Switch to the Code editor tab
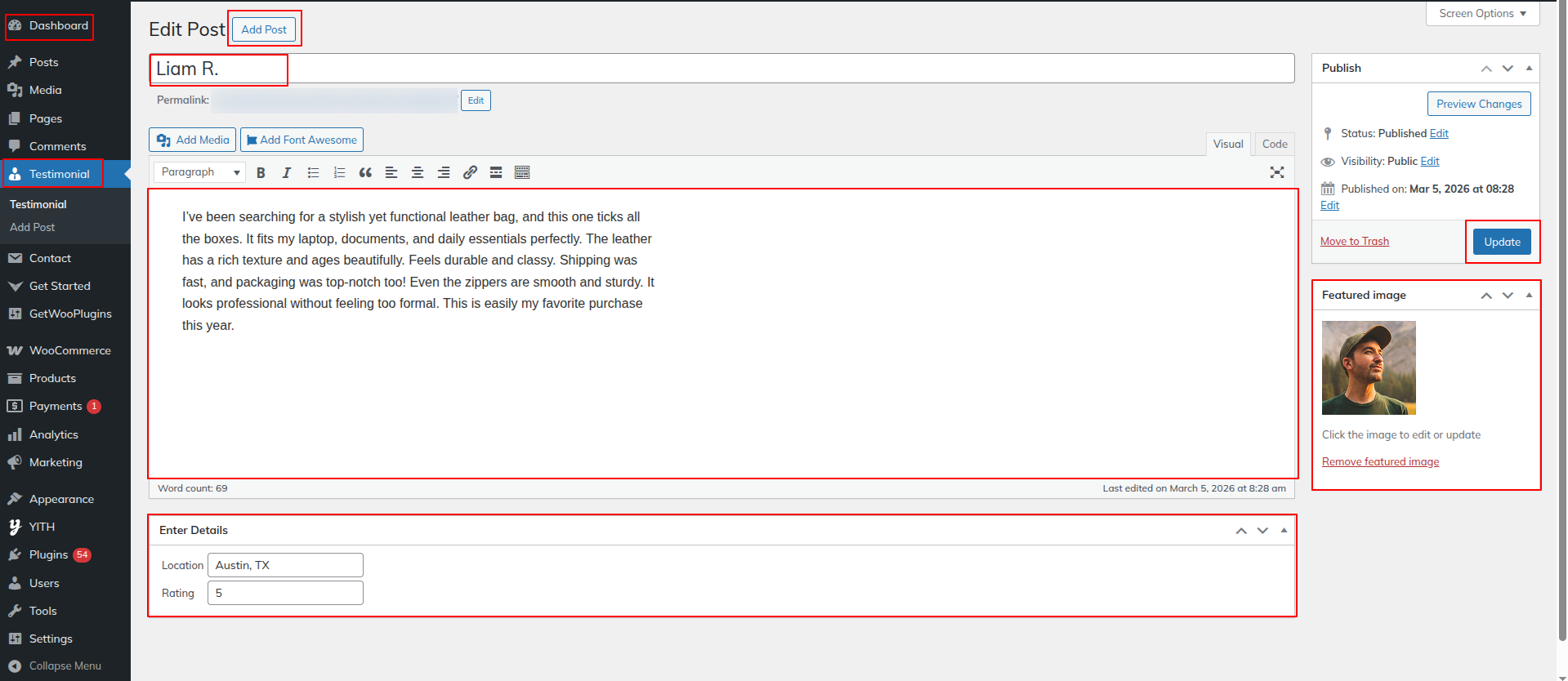This screenshot has width=1568, height=681. 1274,144
